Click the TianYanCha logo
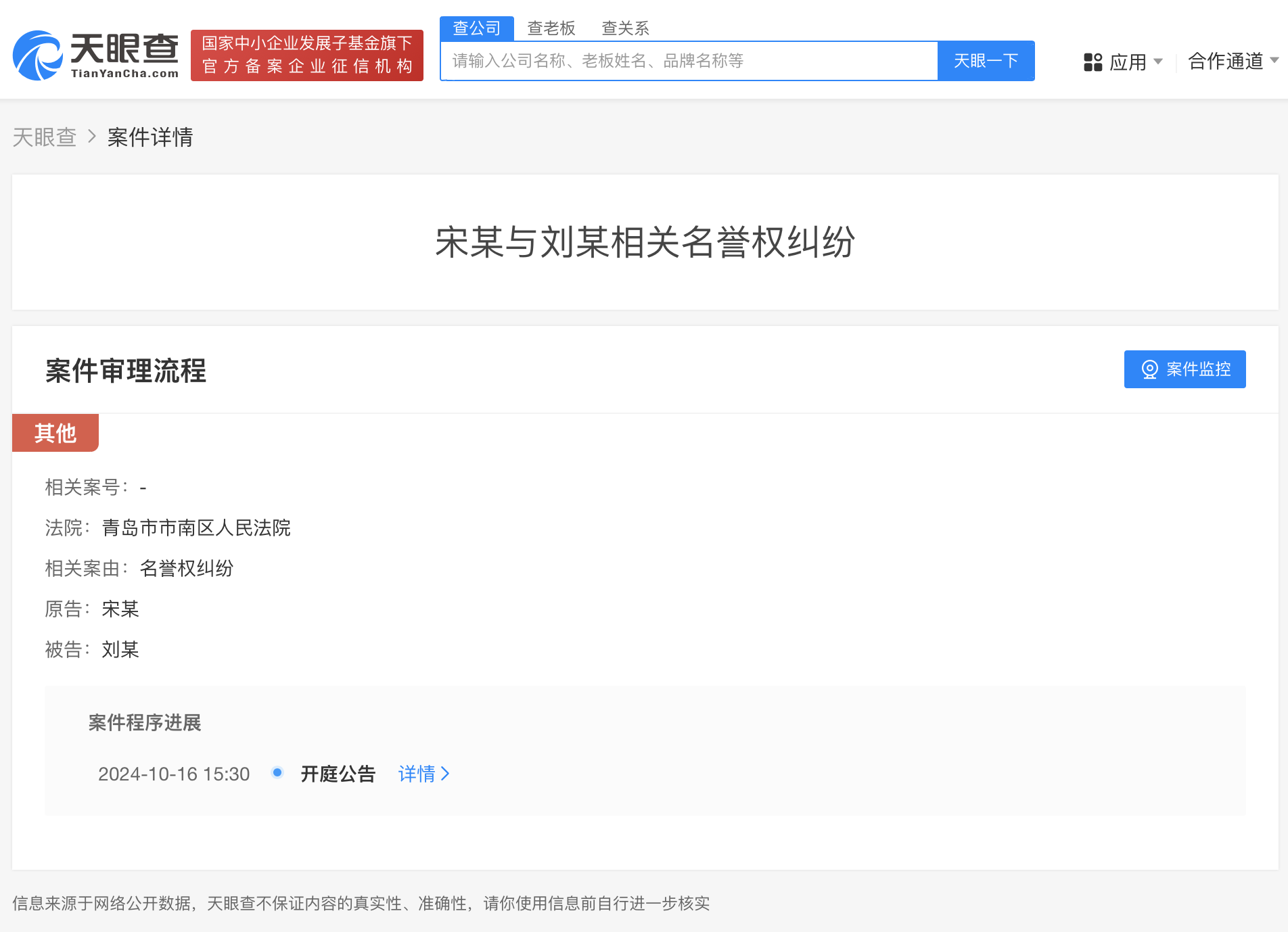 [x=95, y=55]
